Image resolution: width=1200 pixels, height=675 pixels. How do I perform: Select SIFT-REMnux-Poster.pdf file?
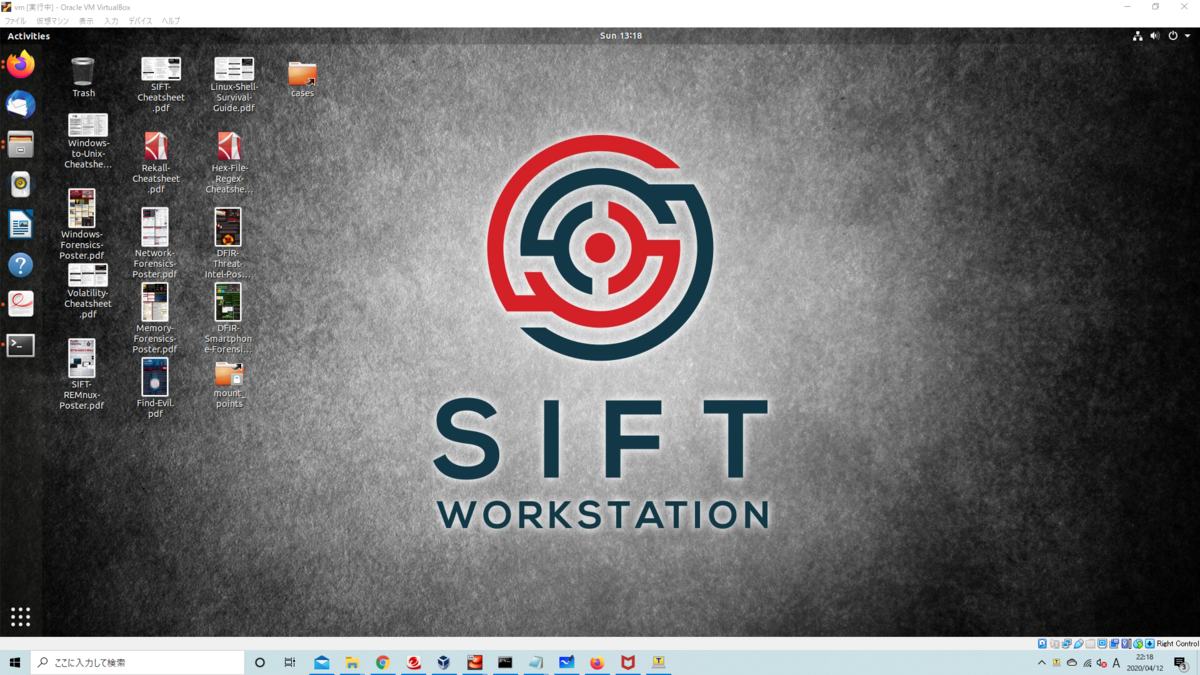point(82,374)
